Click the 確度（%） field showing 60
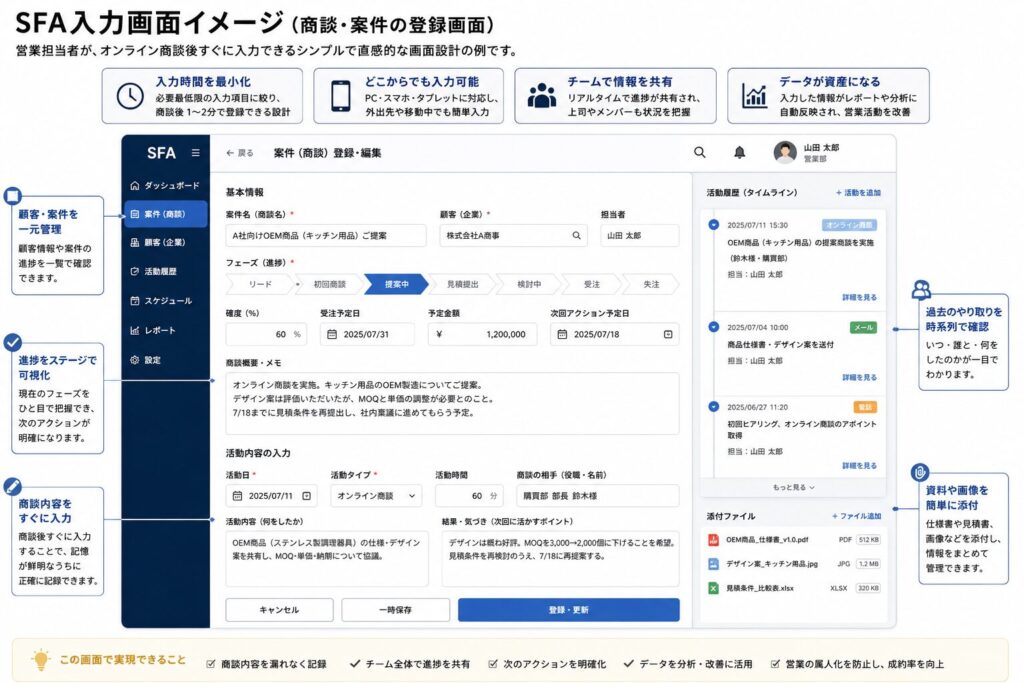 coord(266,334)
